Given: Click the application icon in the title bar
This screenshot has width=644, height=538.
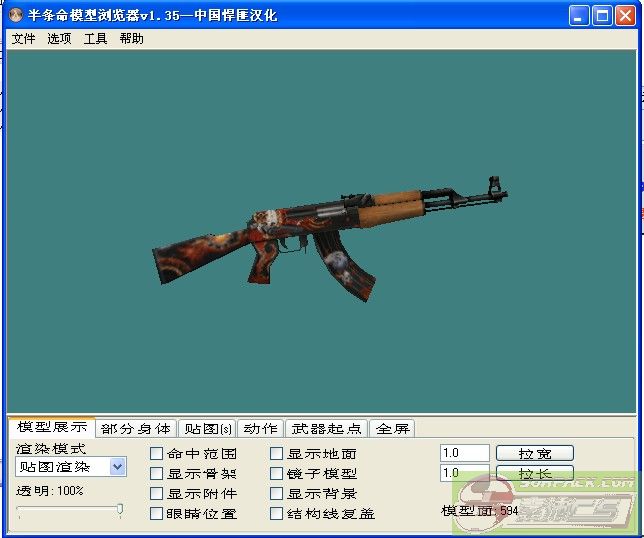Looking at the screenshot, I should coord(16,15).
